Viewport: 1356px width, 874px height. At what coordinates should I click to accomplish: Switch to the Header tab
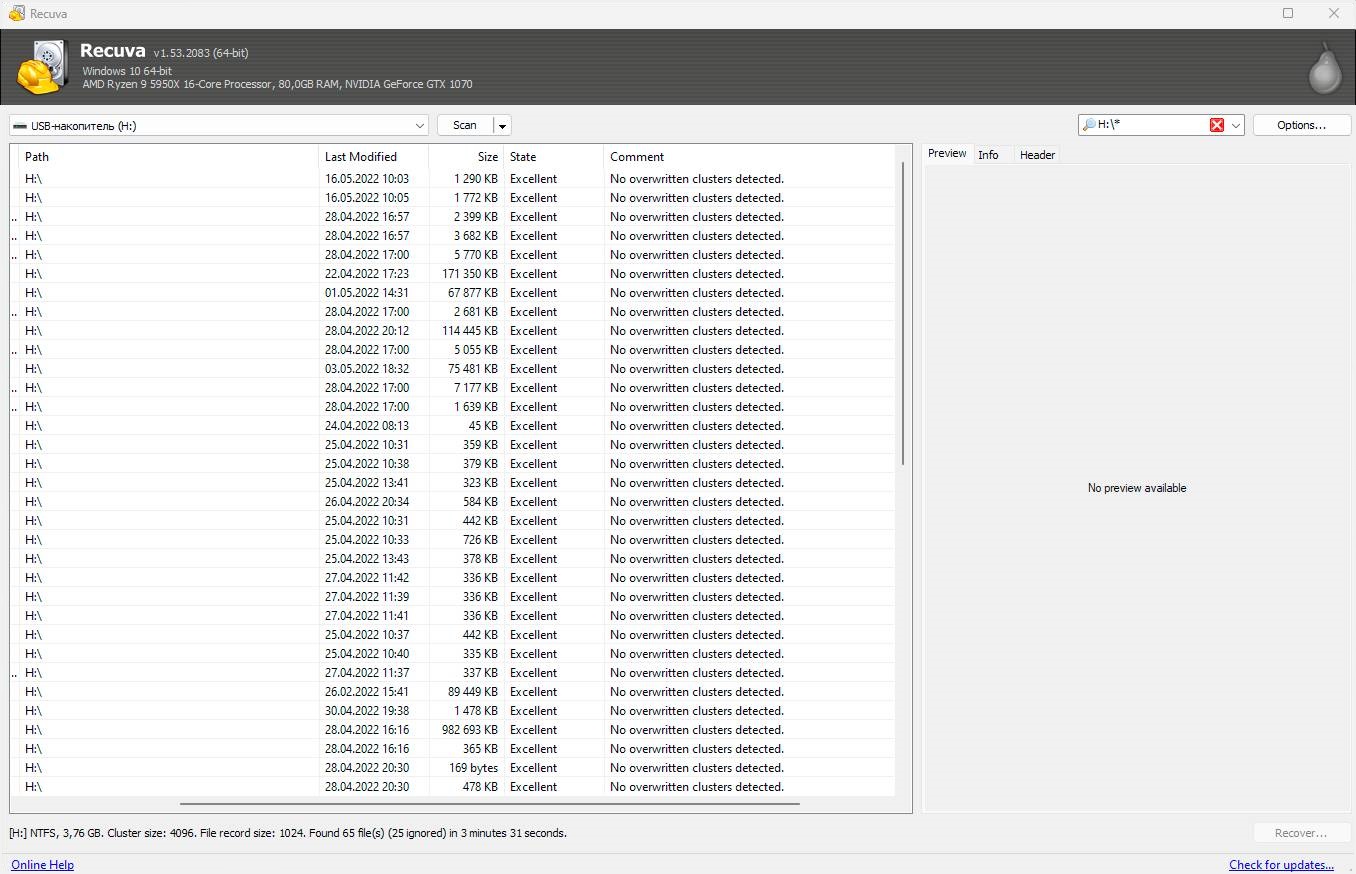(x=1037, y=155)
